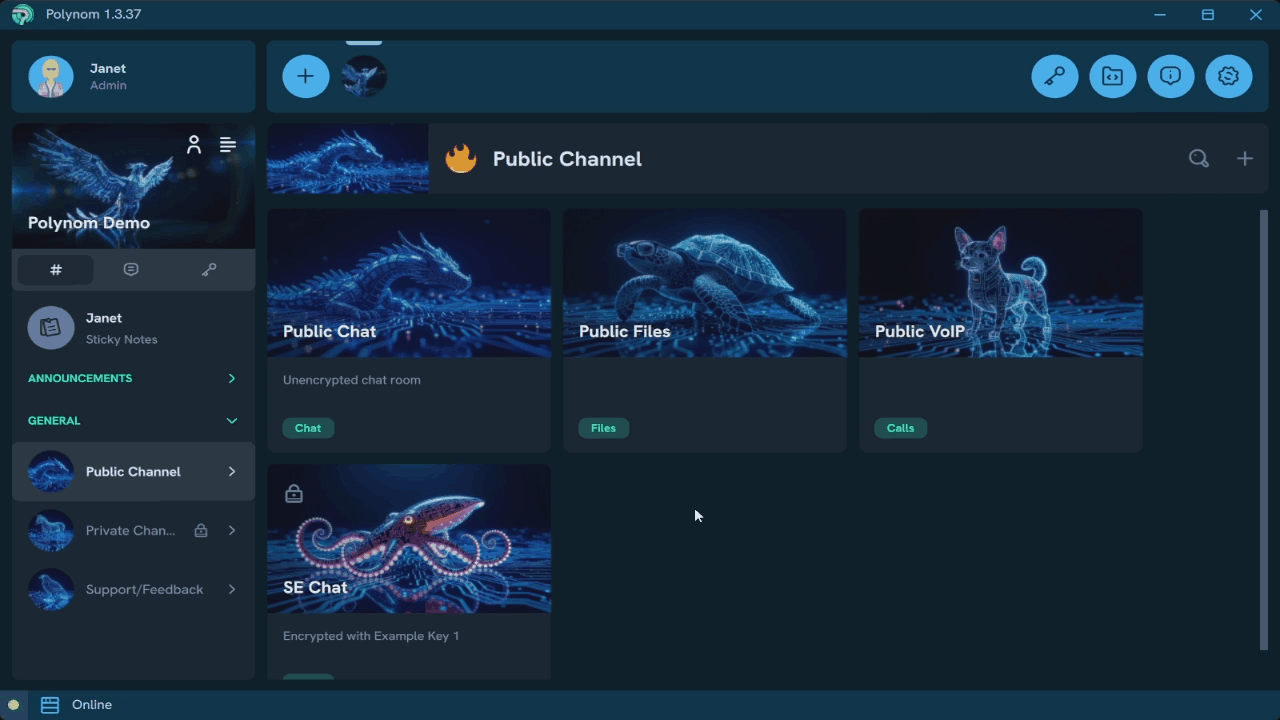Click the Chat tag on Public Chat card
1280x720 pixels.
click(308, 428)
